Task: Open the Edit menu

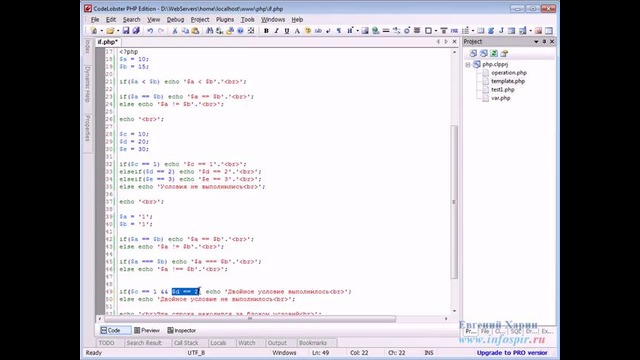Action: 111,20
